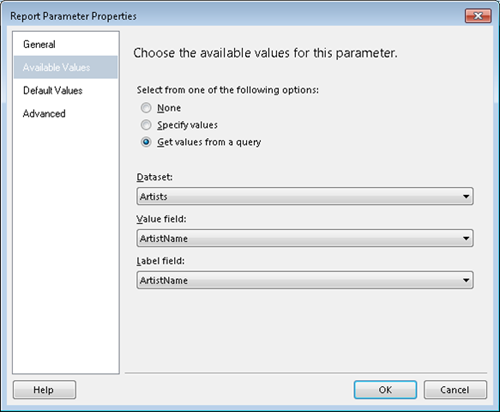Screen dimensions: 500x412
Task: Dismiss the dialog with Cancel
Action: 455,390
